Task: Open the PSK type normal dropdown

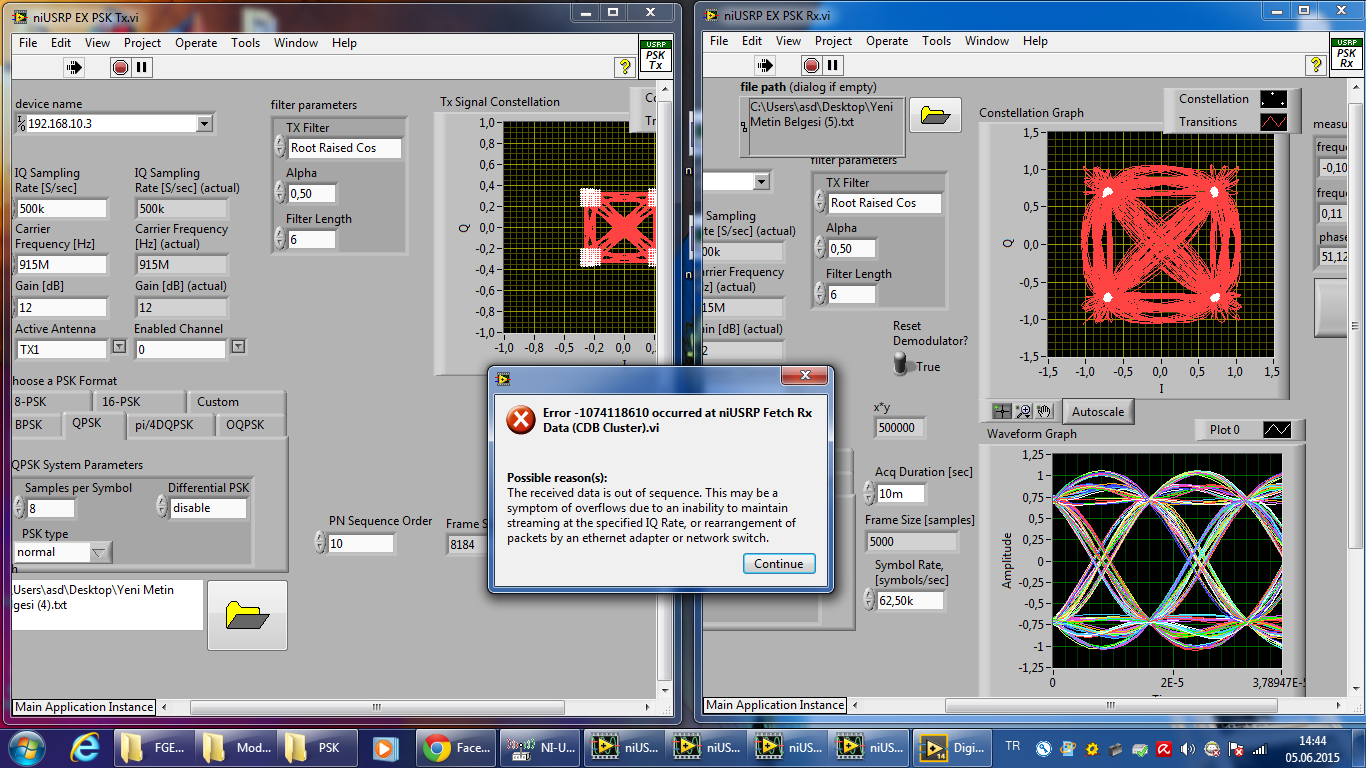Action: coord(100,552)
